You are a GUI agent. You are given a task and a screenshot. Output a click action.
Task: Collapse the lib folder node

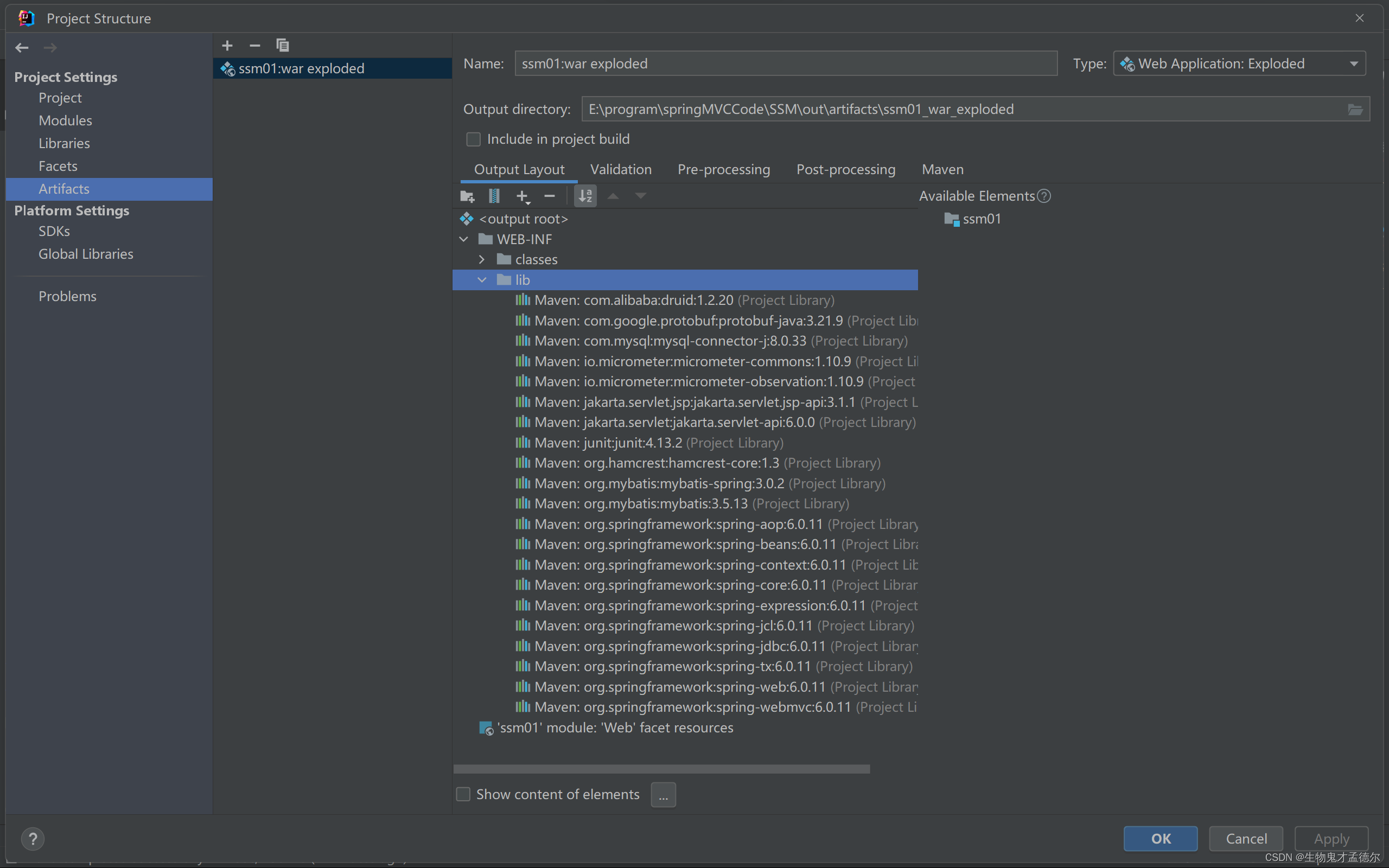[482, 280]
